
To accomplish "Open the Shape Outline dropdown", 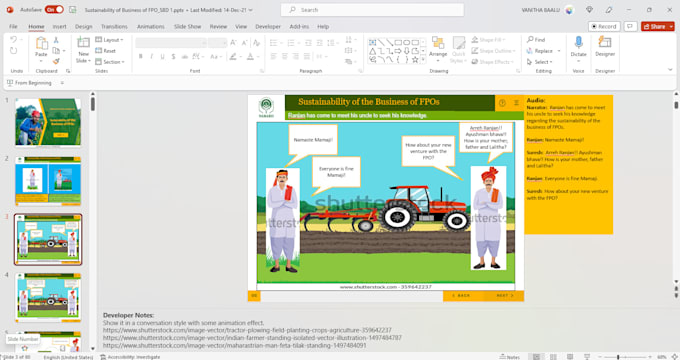I will pos(494,51).
